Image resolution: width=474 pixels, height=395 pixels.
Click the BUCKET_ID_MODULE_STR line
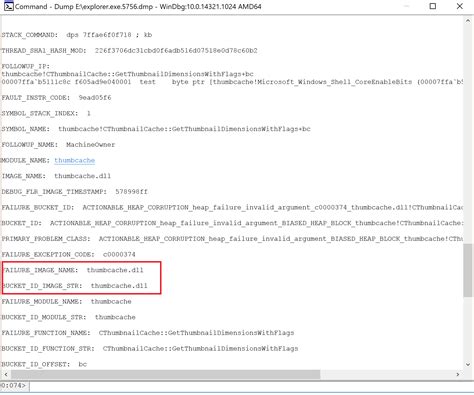coord(68,317)
